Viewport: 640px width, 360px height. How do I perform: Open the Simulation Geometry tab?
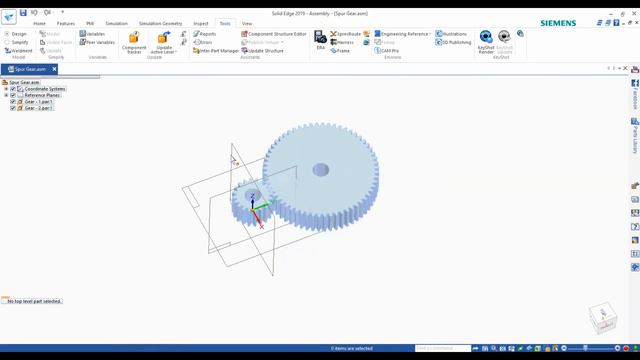(160, 24)
